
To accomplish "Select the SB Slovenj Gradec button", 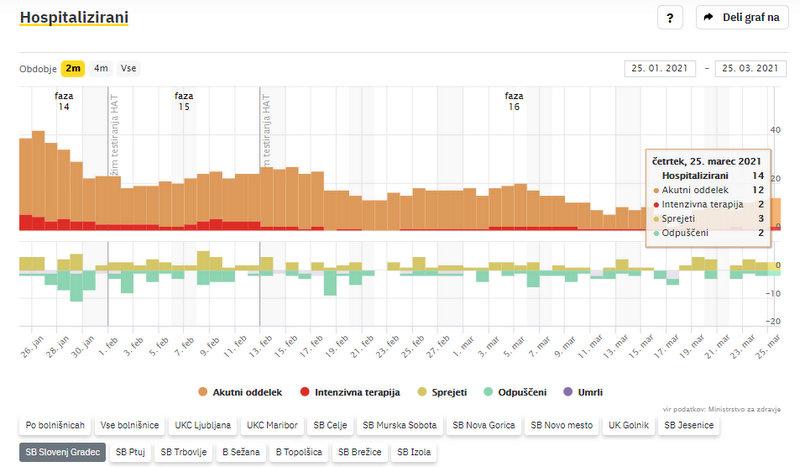I will click(x=62, y=452).
